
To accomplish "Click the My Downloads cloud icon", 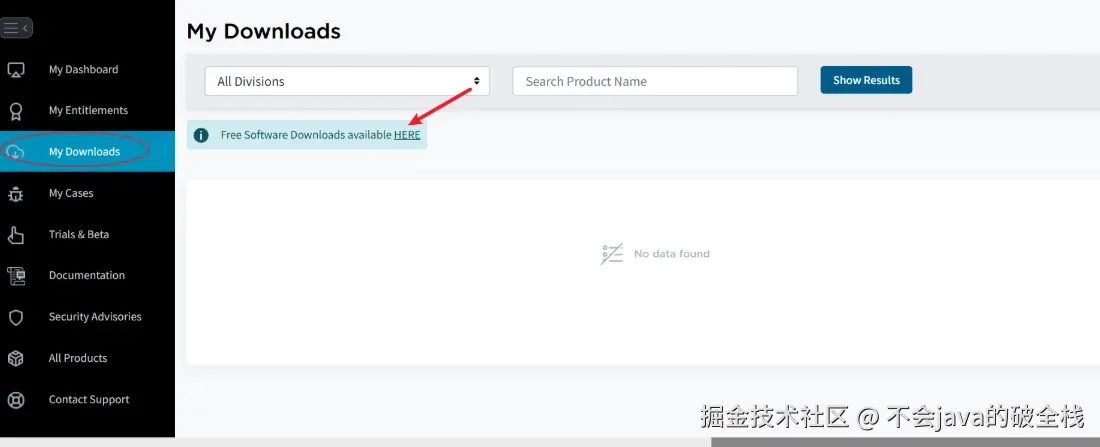I will pyautogui.click(x=15, y=152).
